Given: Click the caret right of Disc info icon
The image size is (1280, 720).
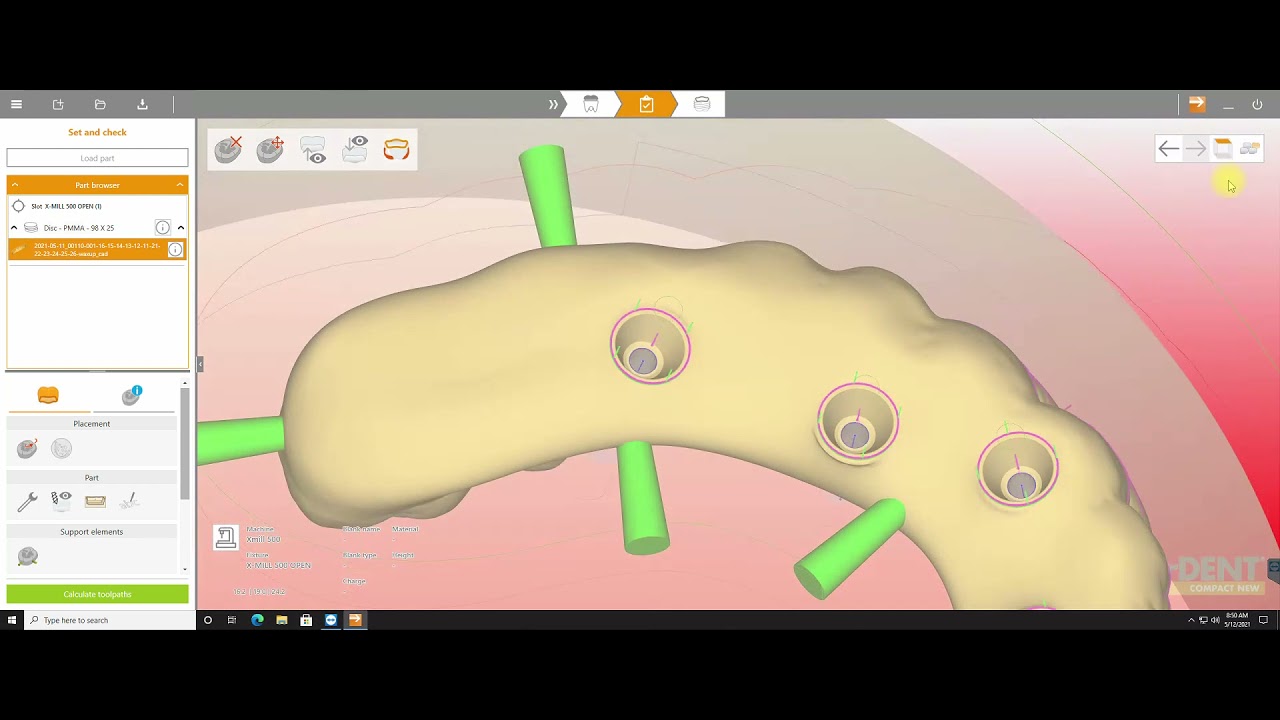Looking at the screenshot, I should tap(181, 228).
